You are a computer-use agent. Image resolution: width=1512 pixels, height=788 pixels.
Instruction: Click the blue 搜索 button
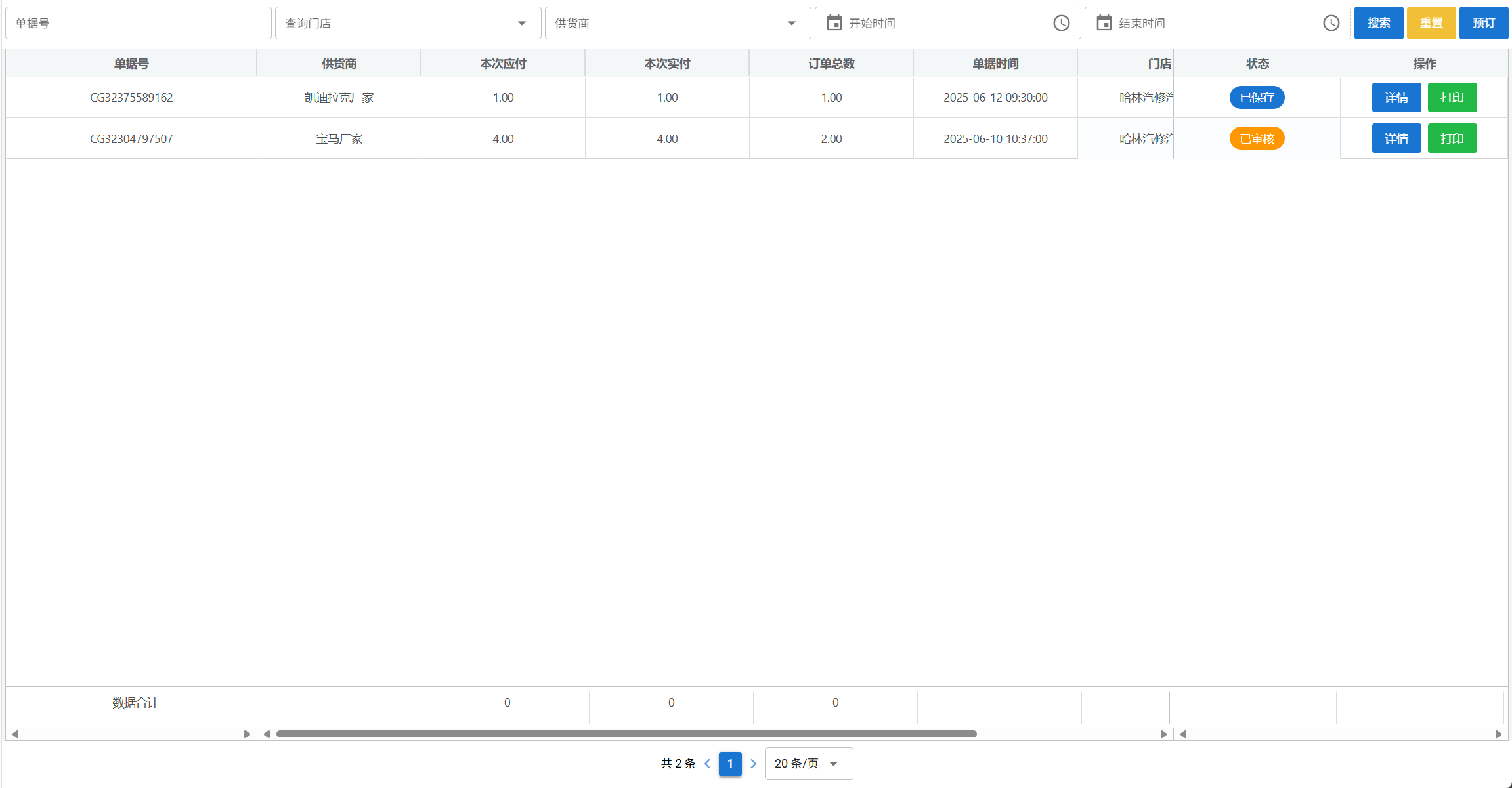[x=1379, y=23]
